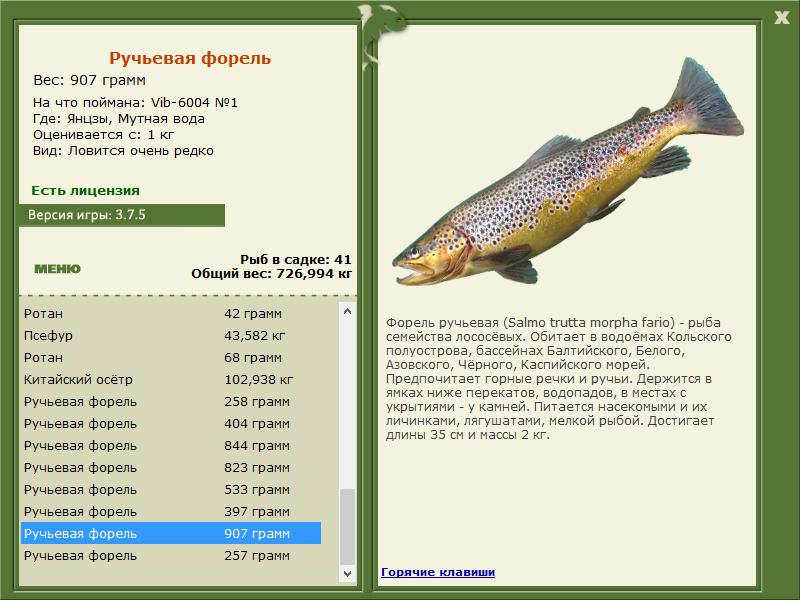Select highlighted Ручьевая форель 907 грамм row
The width and height of the screenshot is (800, 600).
point(171,533)
